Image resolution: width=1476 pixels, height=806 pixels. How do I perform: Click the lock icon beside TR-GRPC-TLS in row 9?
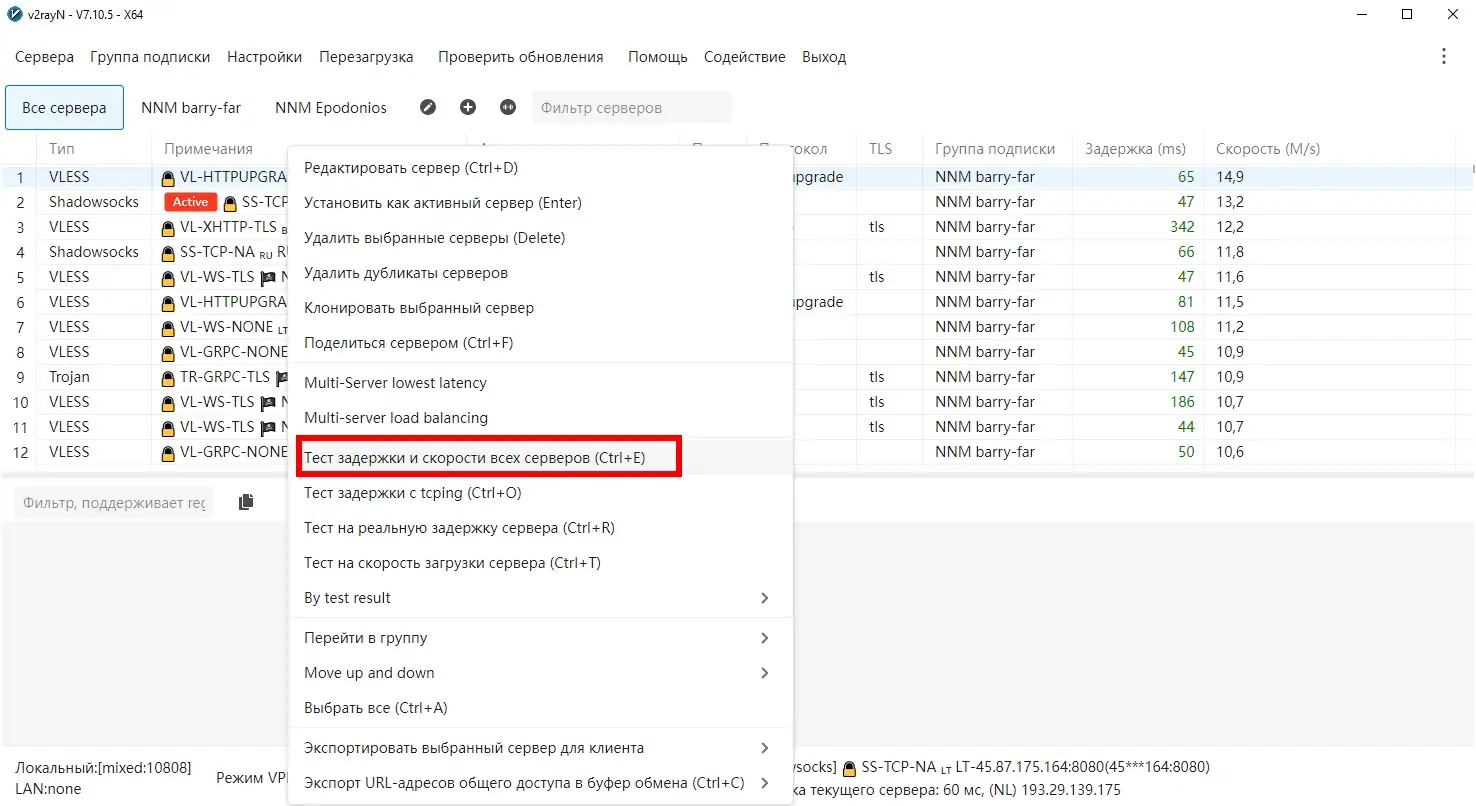[x=169, y=378]
